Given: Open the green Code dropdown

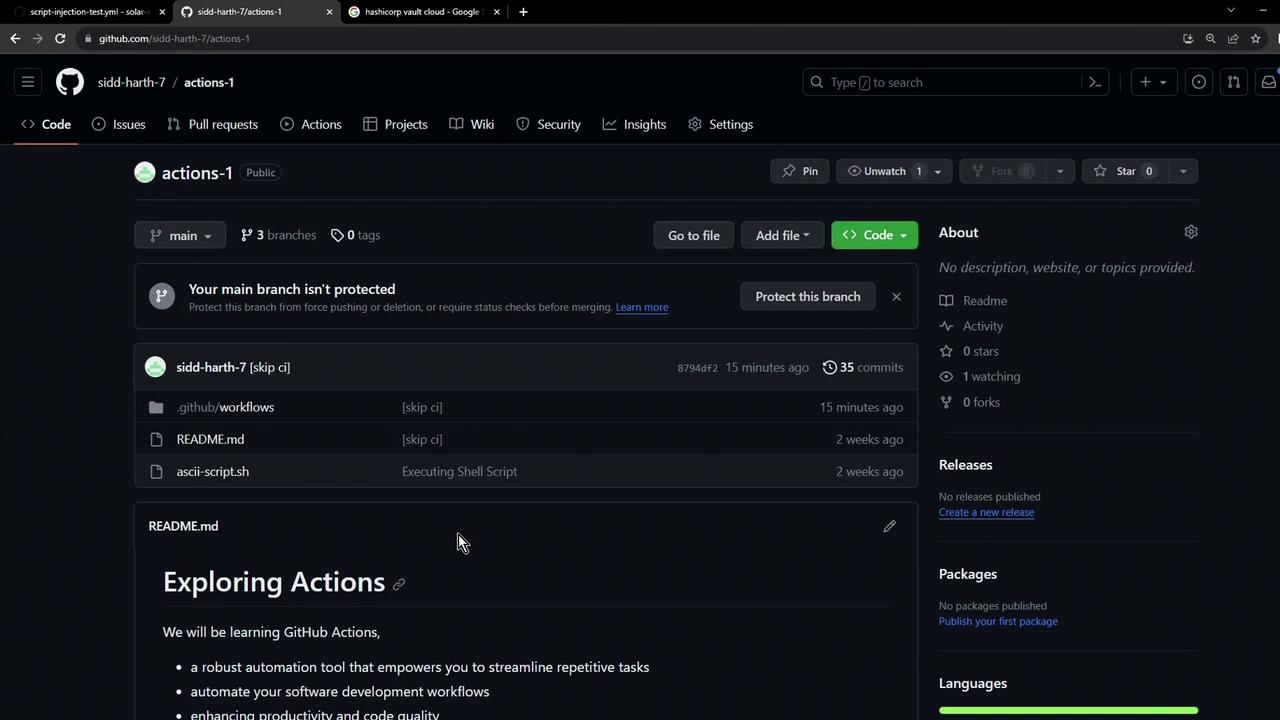Looking at the screenshot, I should coord(874,235).
